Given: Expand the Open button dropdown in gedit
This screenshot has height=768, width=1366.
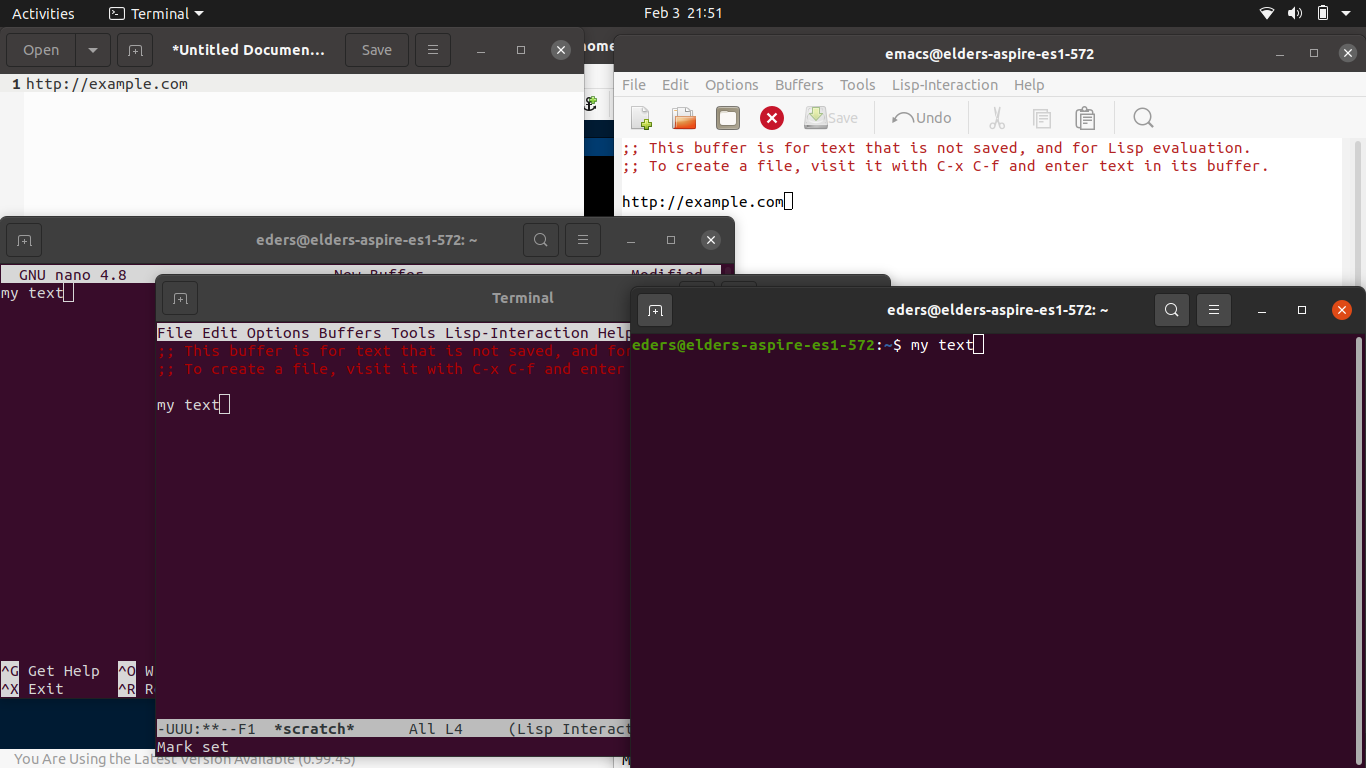Looking at the screenshot, I should coord(91,49).
